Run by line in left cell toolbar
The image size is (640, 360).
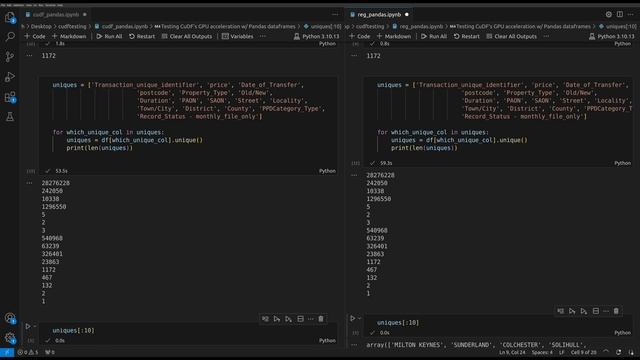coord(266,319)
